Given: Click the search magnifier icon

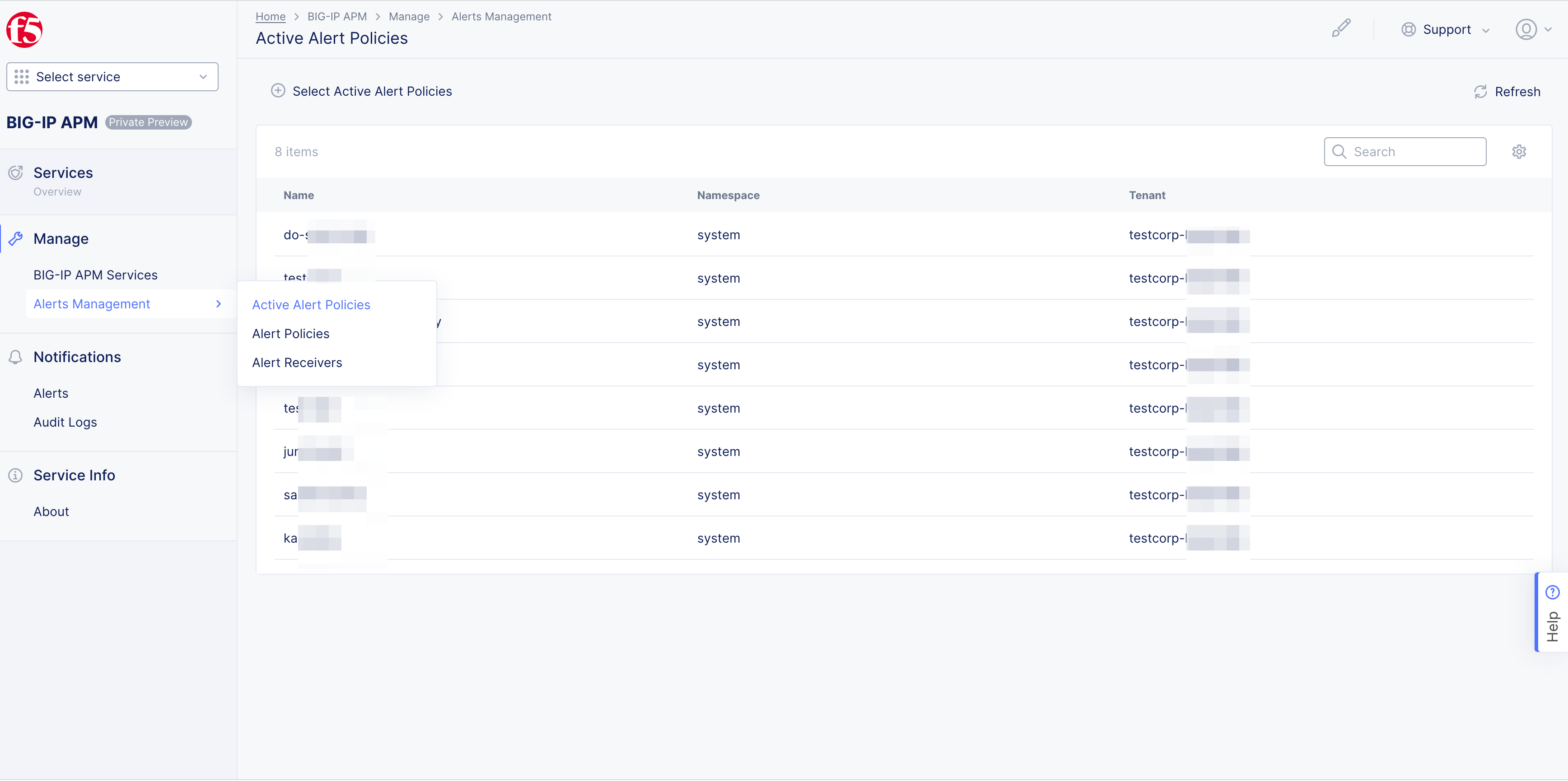Looking at the screenshot, I should coord(1339,151).
